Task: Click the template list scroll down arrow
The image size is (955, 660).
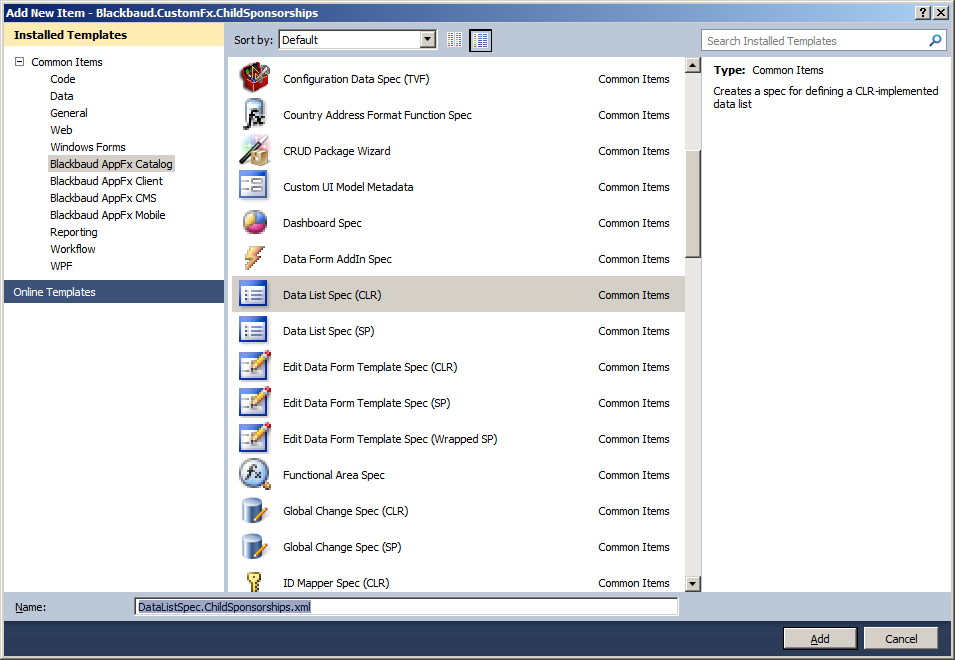Action: pos(692,584)
